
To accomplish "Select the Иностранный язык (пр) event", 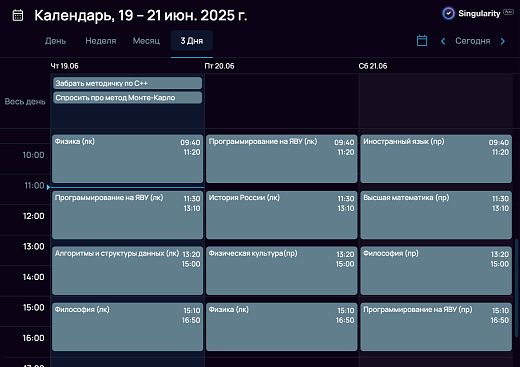I will click(436, 159).
